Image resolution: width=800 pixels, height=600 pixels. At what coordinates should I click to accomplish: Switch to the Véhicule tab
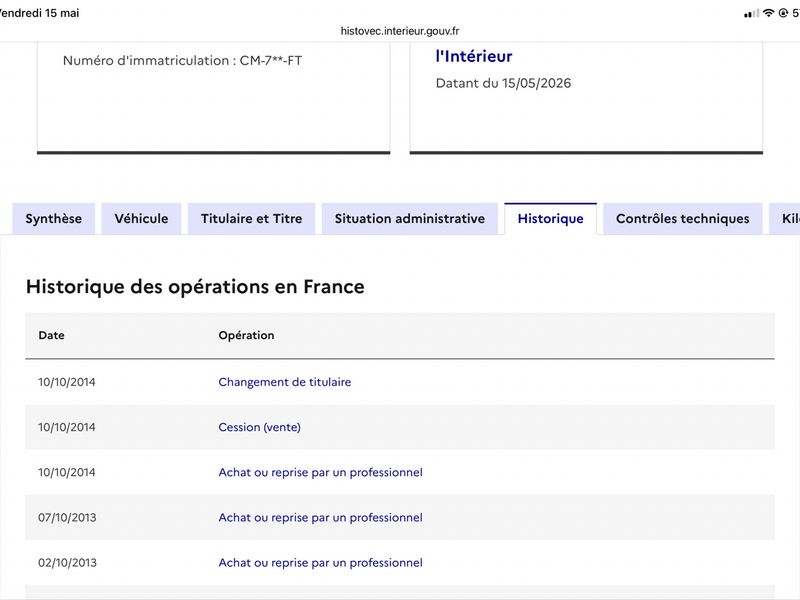coord(141,218)
